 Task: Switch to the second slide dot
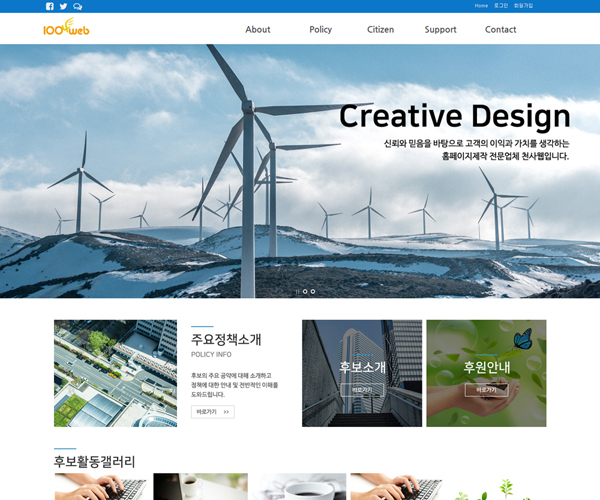305,291
